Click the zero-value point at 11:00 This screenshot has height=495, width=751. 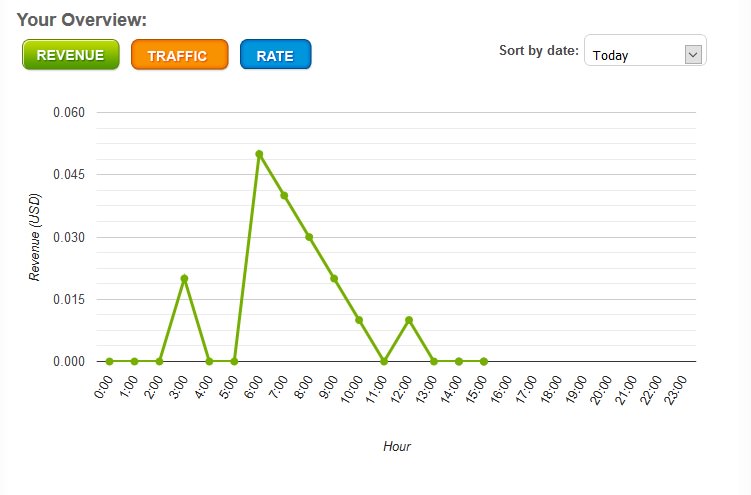[384, 361]
